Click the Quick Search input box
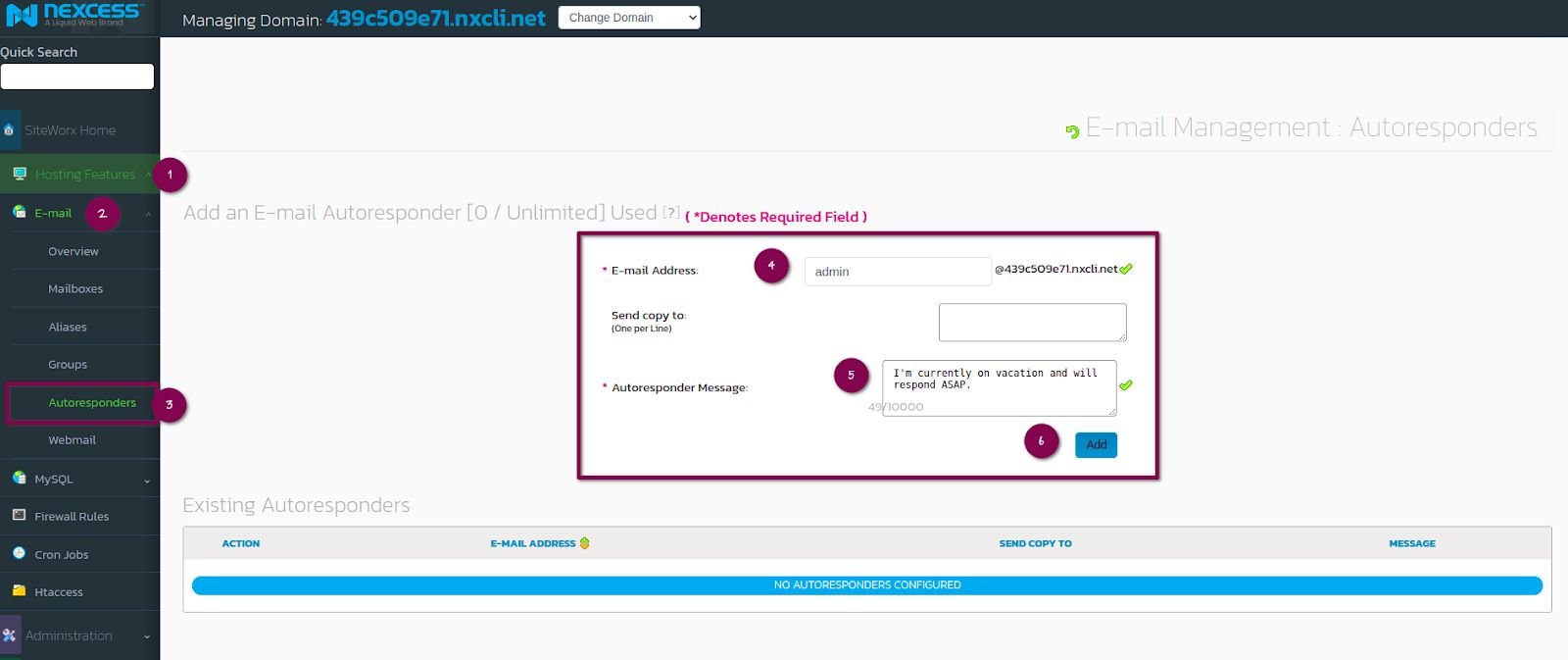Image resolution: width=1568 pixels, height=660 pixels. point(77,76)
